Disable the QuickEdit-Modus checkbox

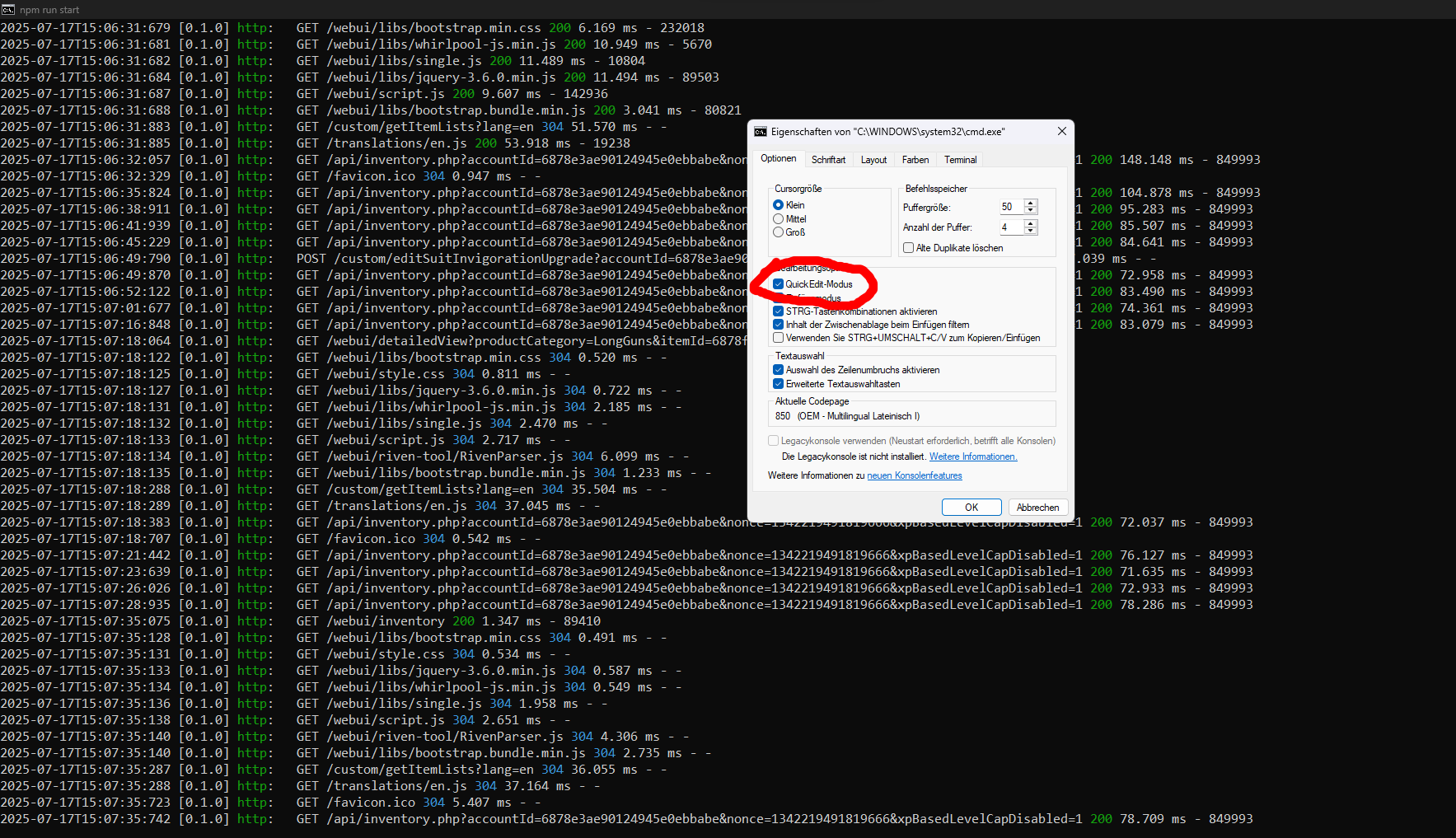click(x=778, y=284)
